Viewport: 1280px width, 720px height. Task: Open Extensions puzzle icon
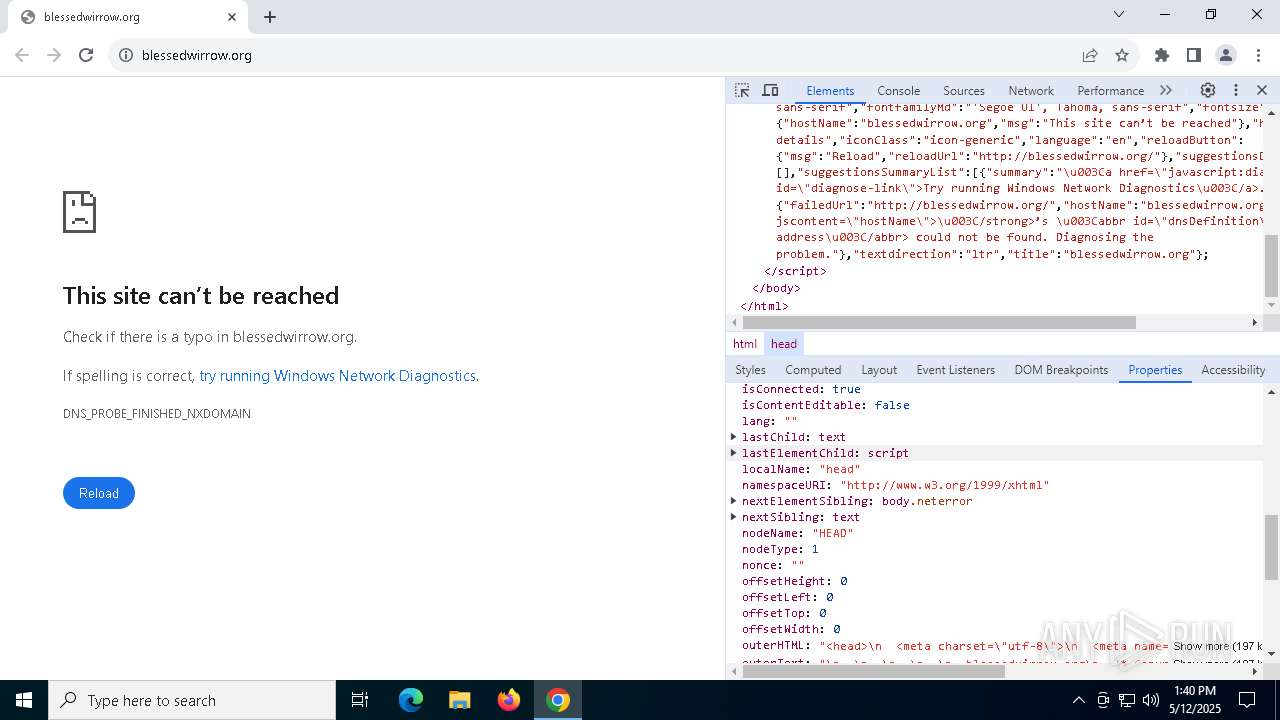[x=1162, y=55]
